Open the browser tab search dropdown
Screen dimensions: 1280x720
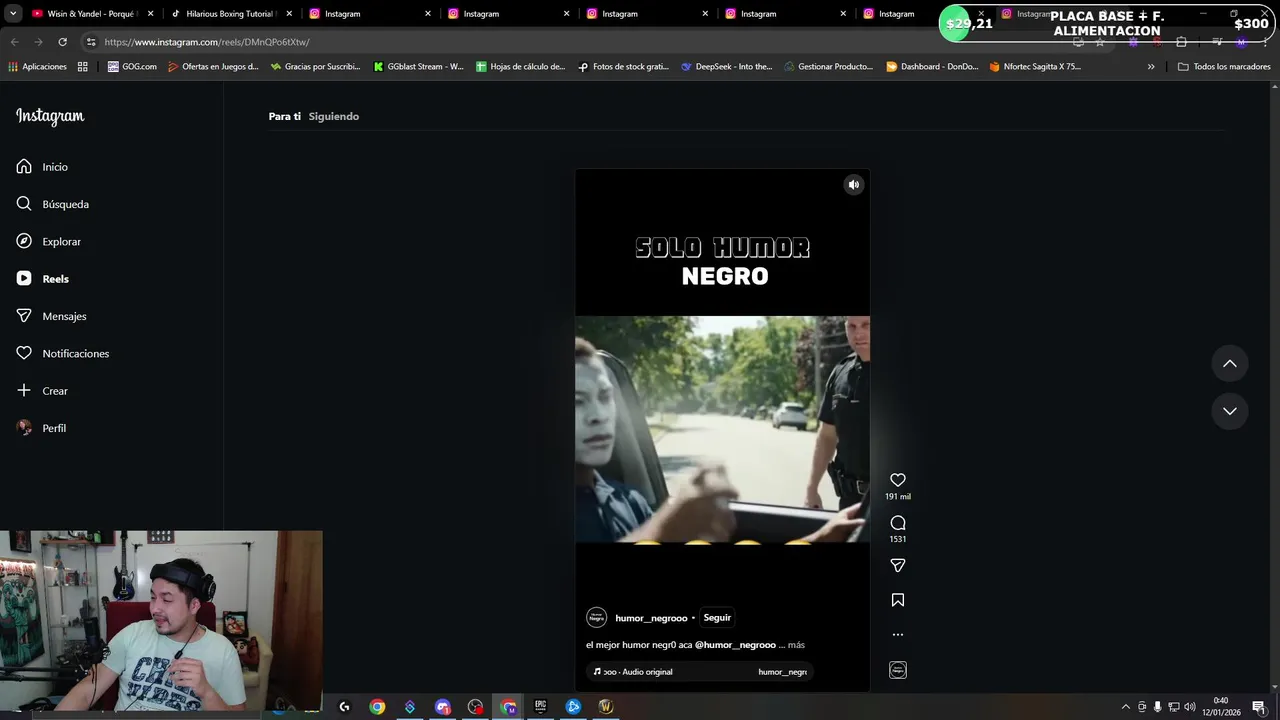[x=13, y=14]
